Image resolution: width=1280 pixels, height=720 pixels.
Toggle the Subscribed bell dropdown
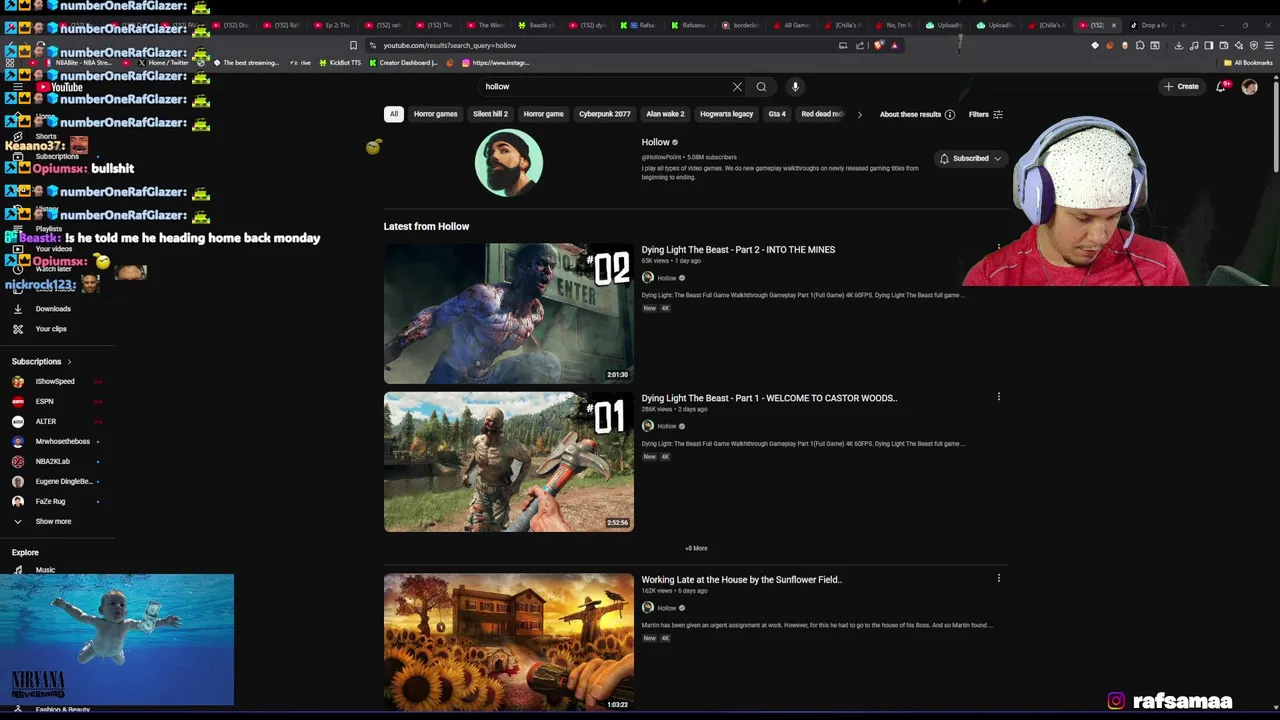[970, 159]
